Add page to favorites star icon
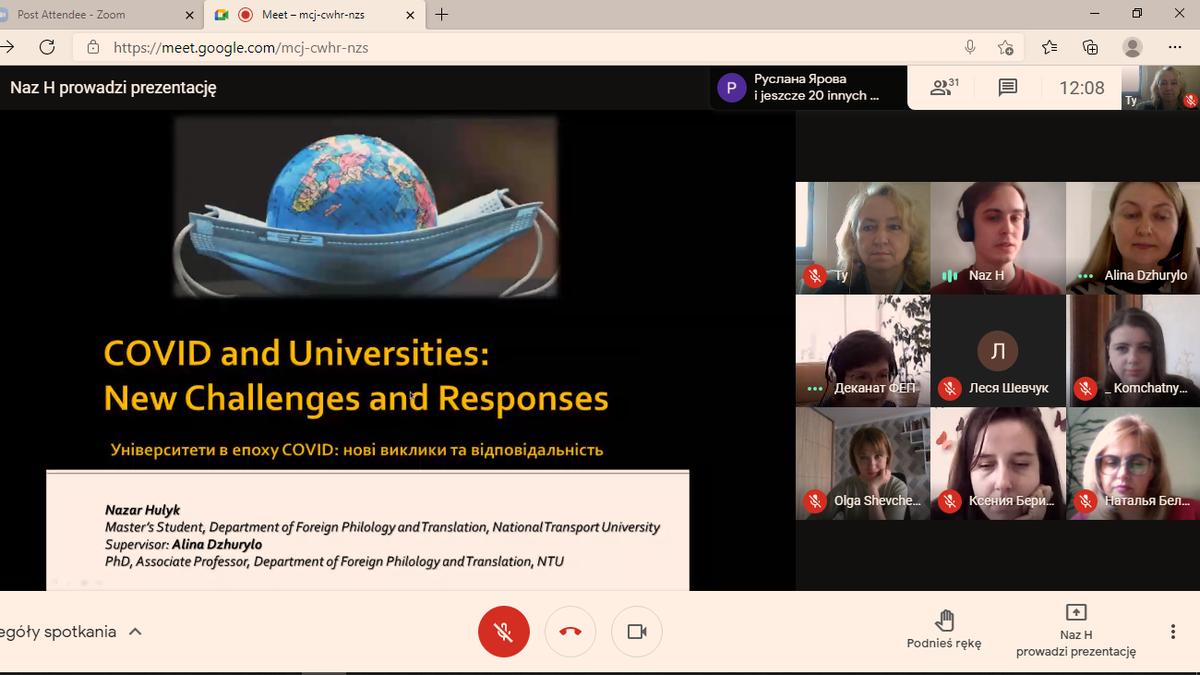Screen dimensions: 1200x675 1006,47
